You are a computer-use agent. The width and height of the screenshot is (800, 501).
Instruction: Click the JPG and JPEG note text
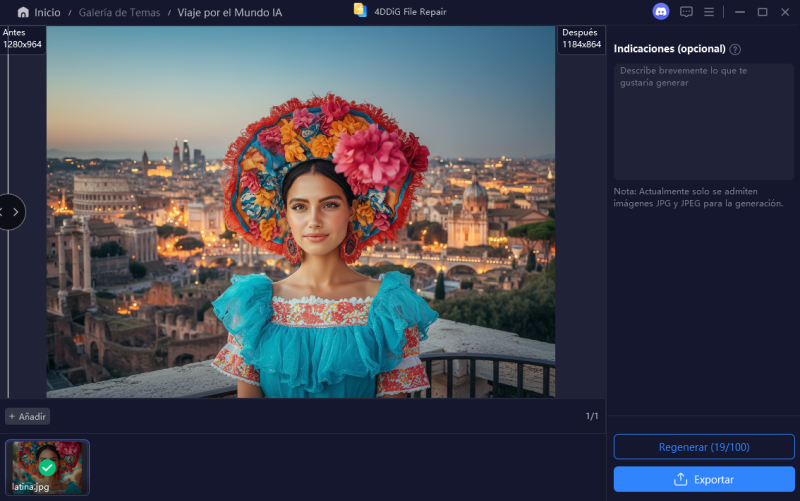coord(698,197)
